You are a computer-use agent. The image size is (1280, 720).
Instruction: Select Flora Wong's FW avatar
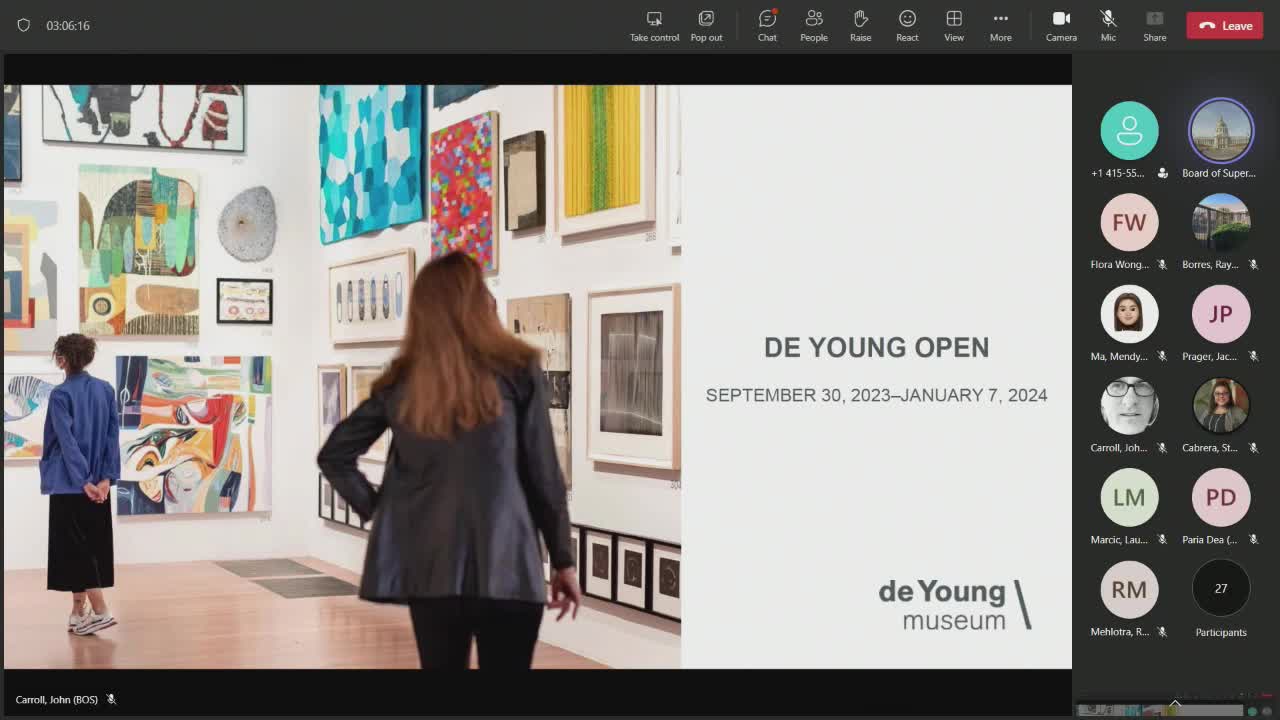click(x=1129, y=222)
